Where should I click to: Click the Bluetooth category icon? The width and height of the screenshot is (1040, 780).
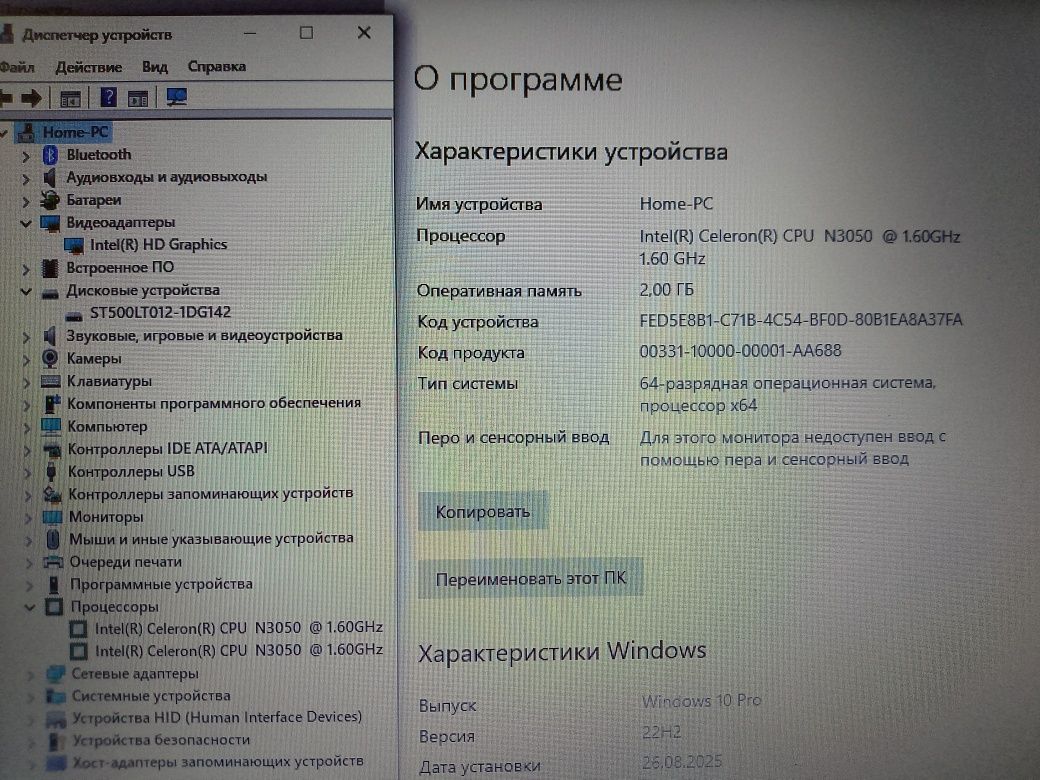pos(50,155)
